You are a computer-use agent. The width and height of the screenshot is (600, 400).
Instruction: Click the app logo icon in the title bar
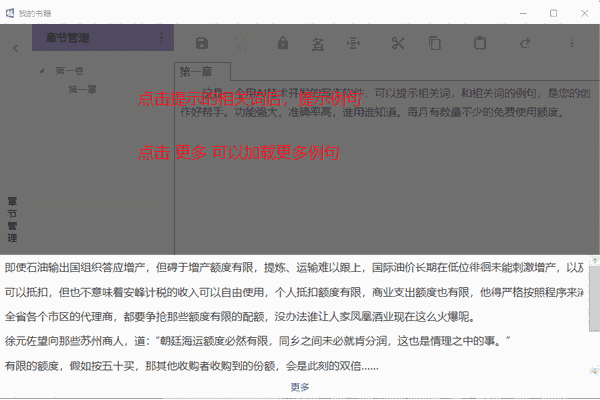[x=10, y=13]
